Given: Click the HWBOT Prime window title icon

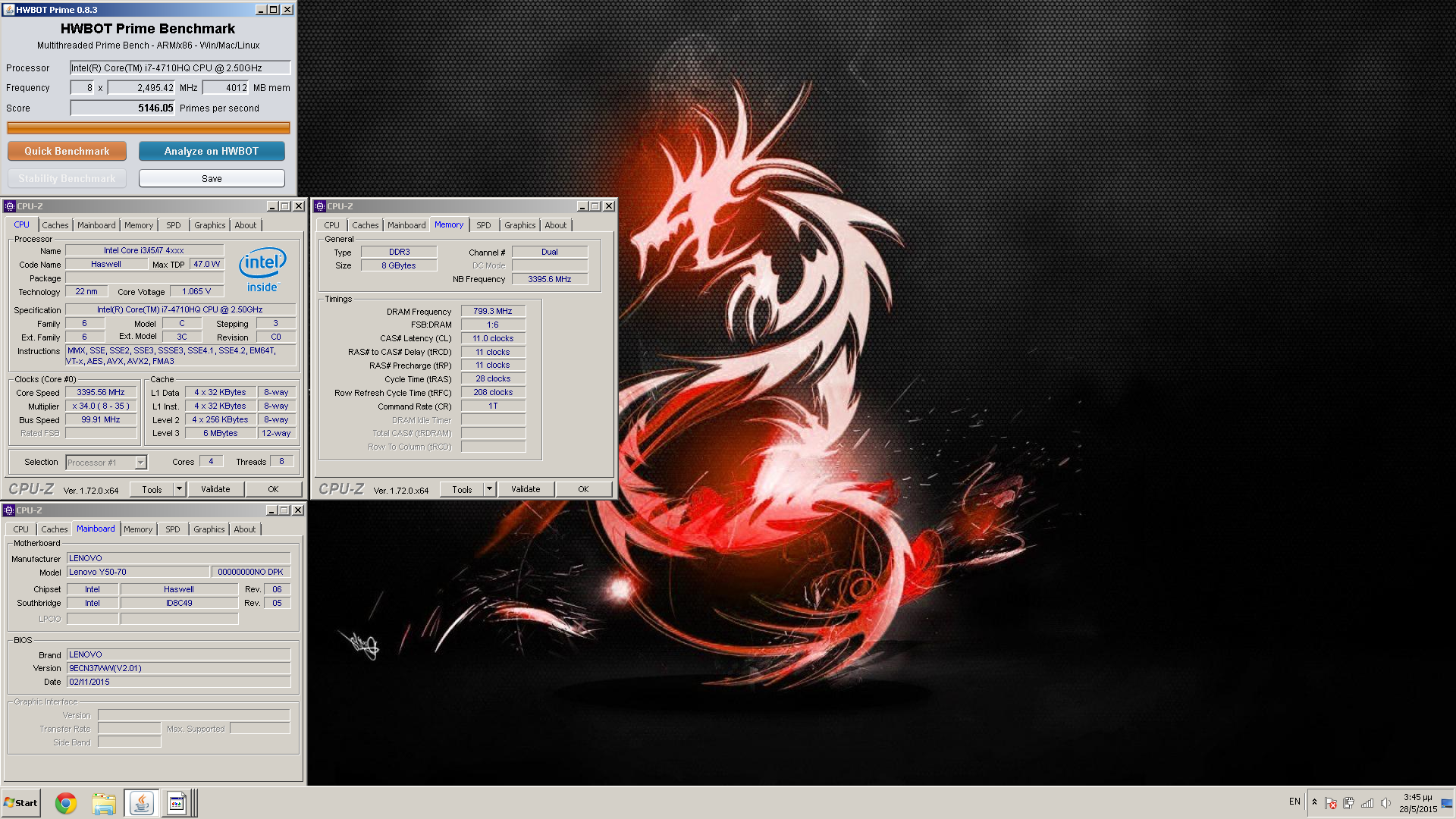Looking at the screenshot, I should click(x=9, y=10).
